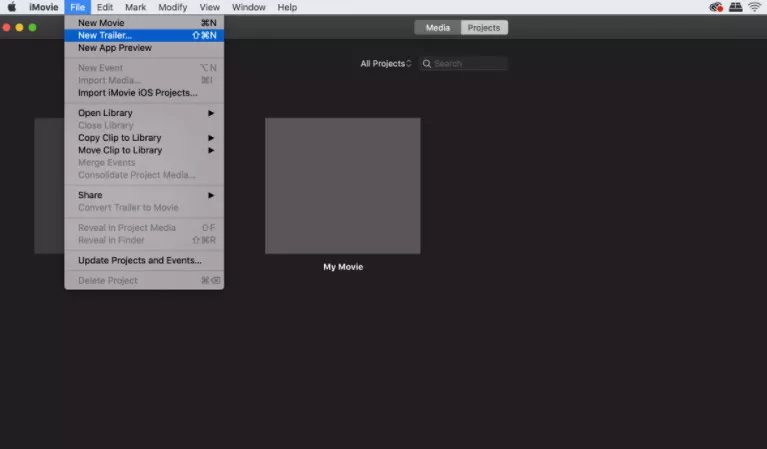Open the My Movie project thumbnail
The height and width of the screenshot is (449, 767).
pyautogui.click(x=342, y=185)
